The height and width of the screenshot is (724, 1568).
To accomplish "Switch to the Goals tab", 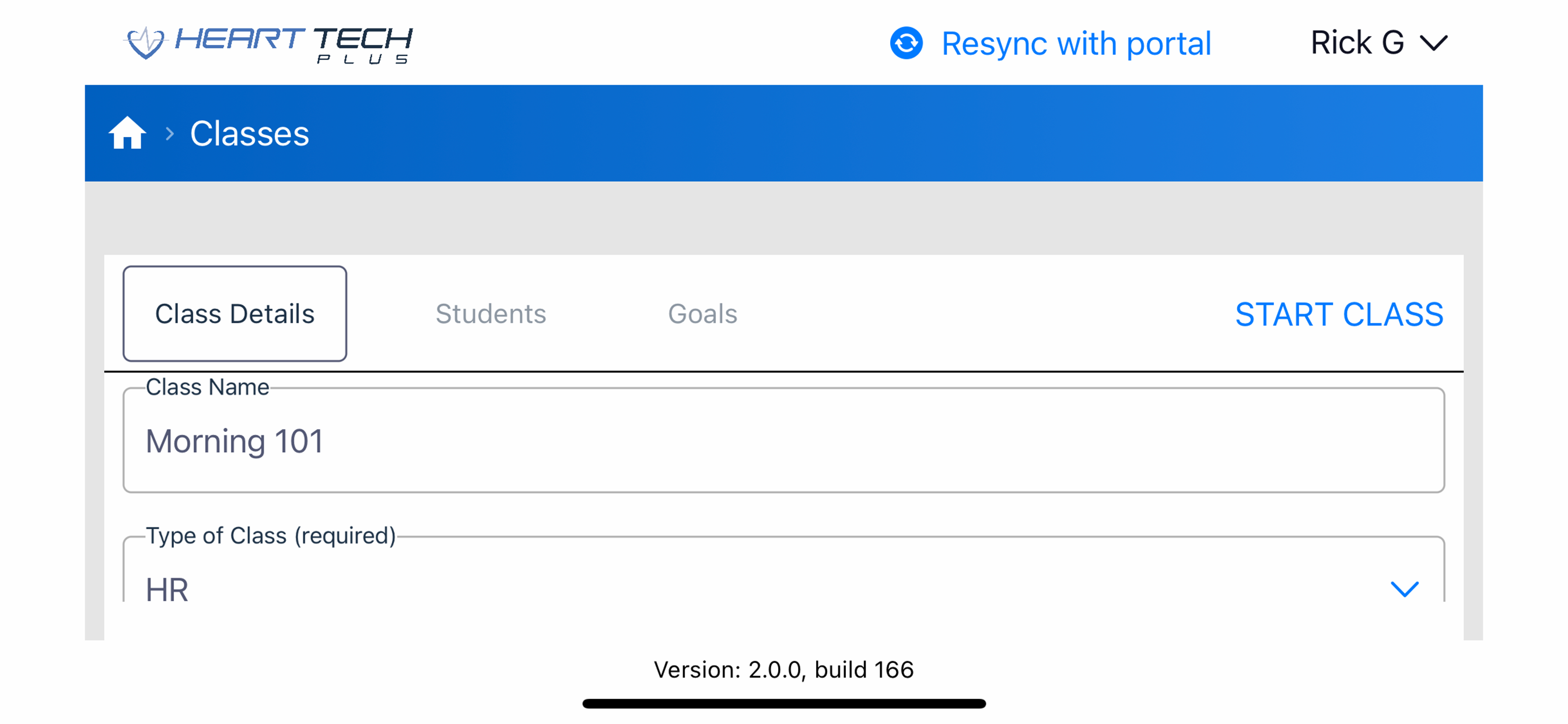I will [702, 314].
